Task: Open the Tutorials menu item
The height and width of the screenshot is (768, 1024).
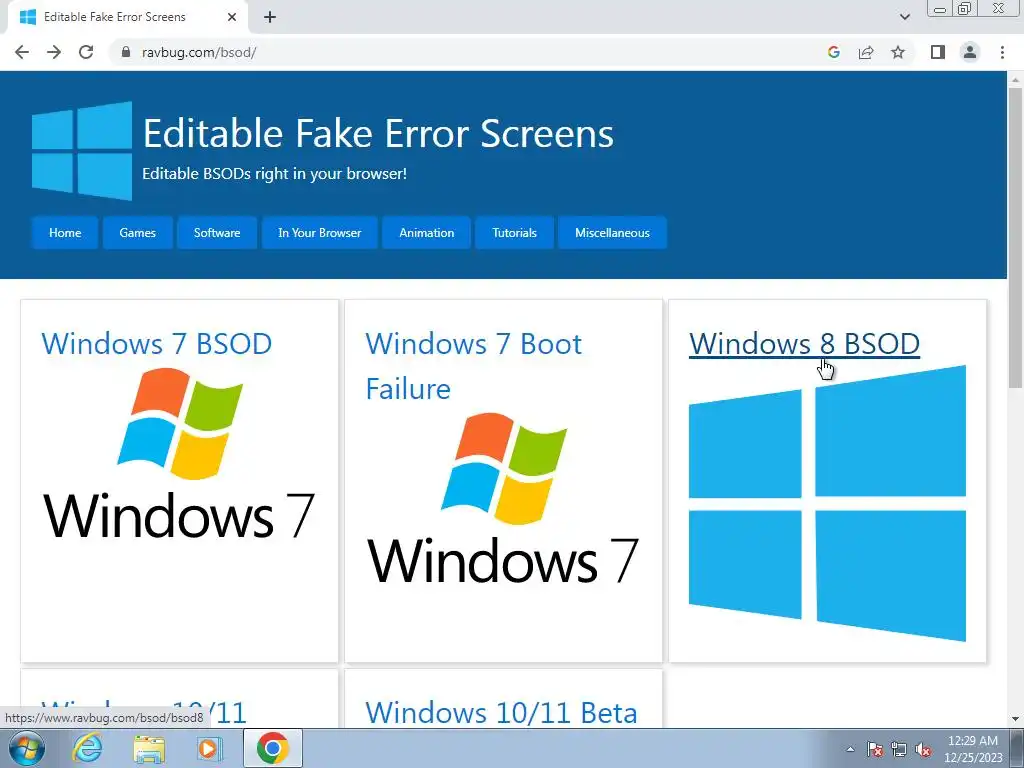Action: pyautogui.click(x=514, y=232)
